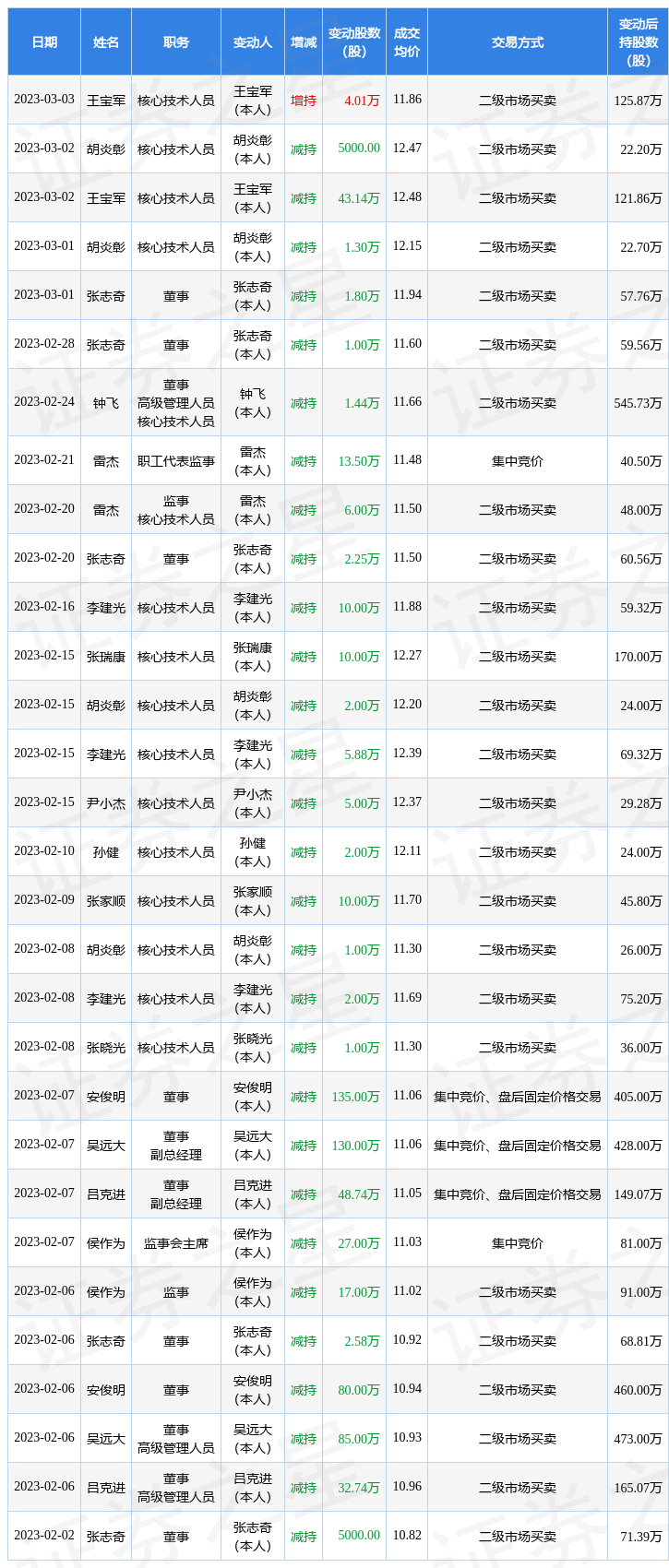Click the date cell 2023-02-28
This screenshot has height=1568, width=669.
point(44,344)
